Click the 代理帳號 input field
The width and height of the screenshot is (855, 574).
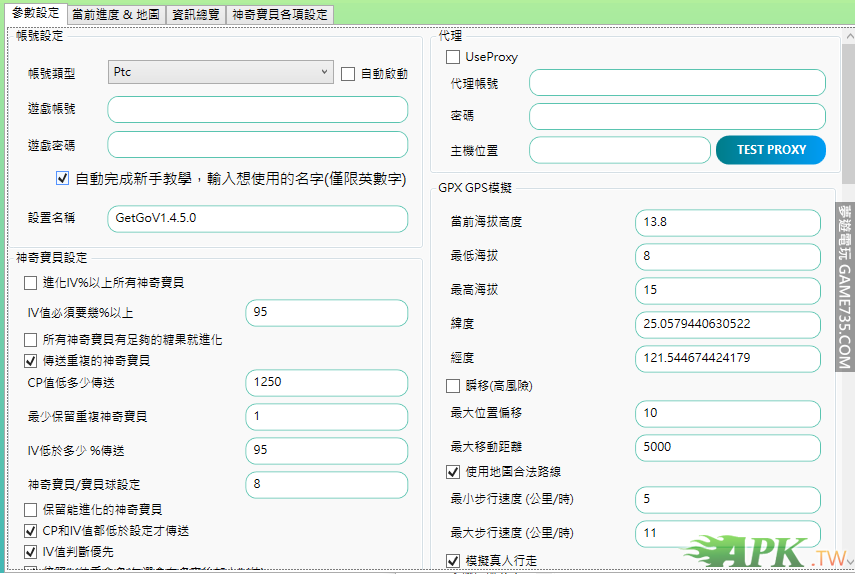click(677, 83)
